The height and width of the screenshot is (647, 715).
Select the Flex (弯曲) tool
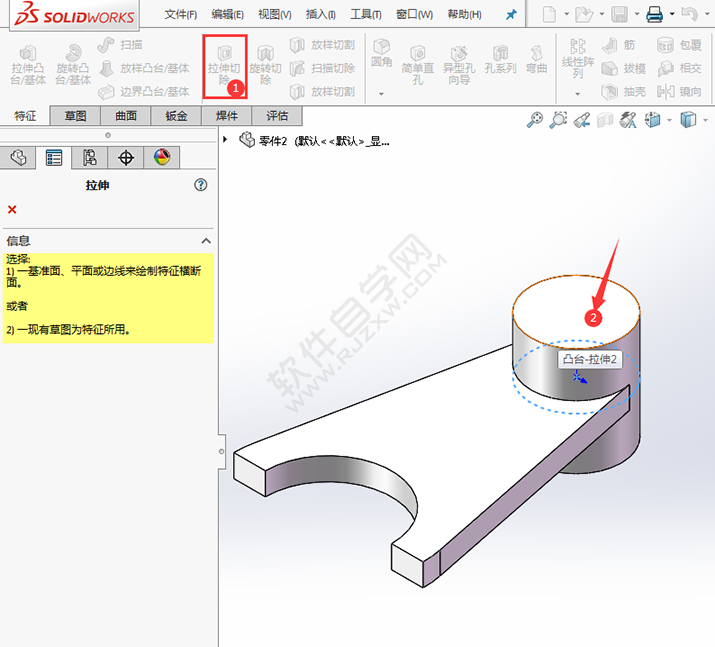click(536, 60)
